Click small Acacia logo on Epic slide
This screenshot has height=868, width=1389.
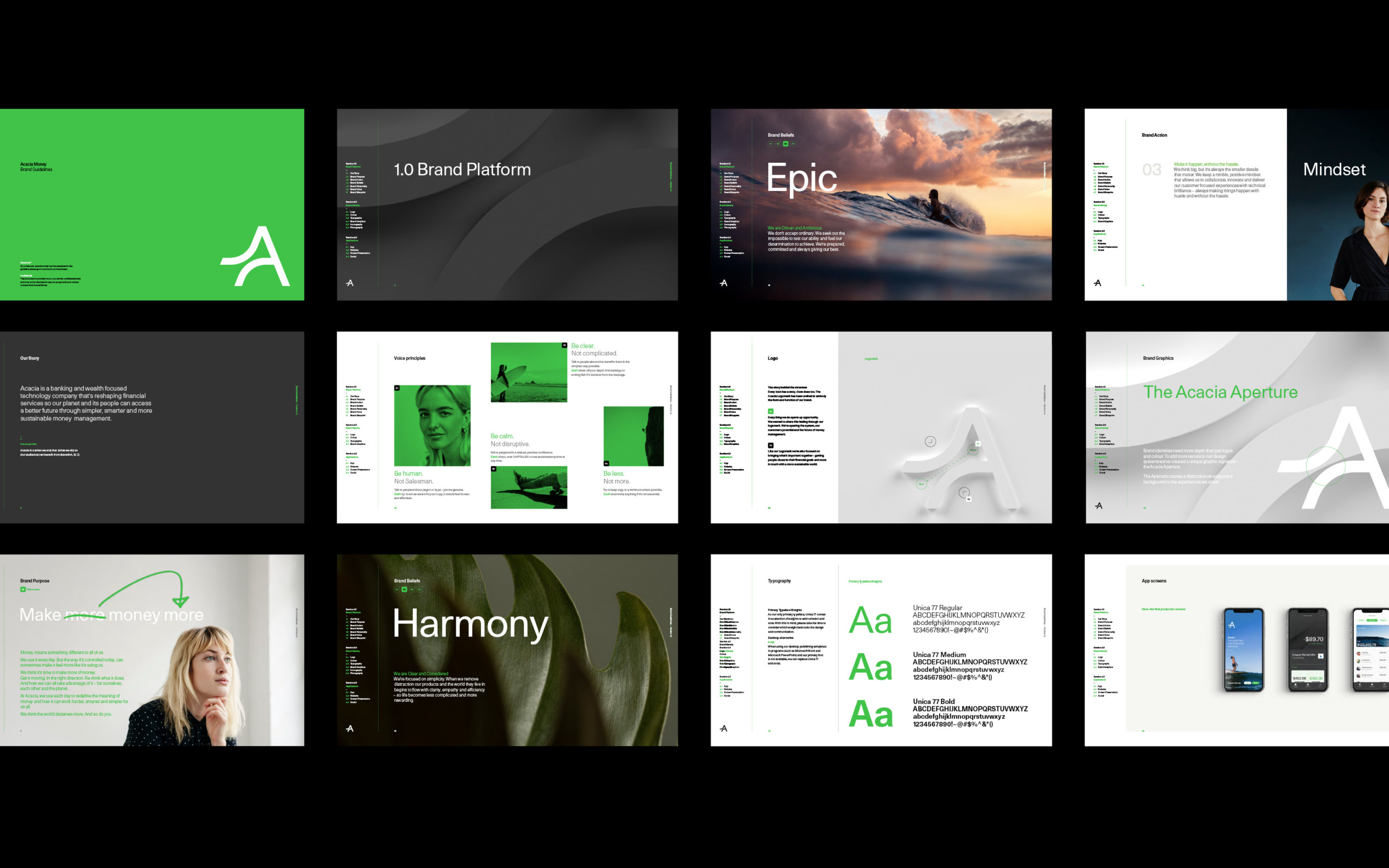(723, 283)
